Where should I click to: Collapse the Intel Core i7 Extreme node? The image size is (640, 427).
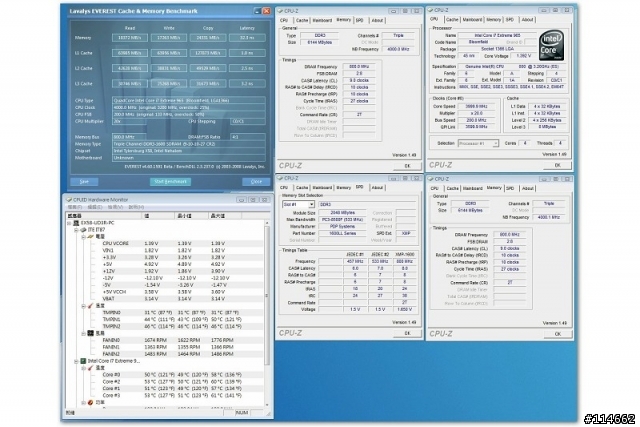[76, 361]
